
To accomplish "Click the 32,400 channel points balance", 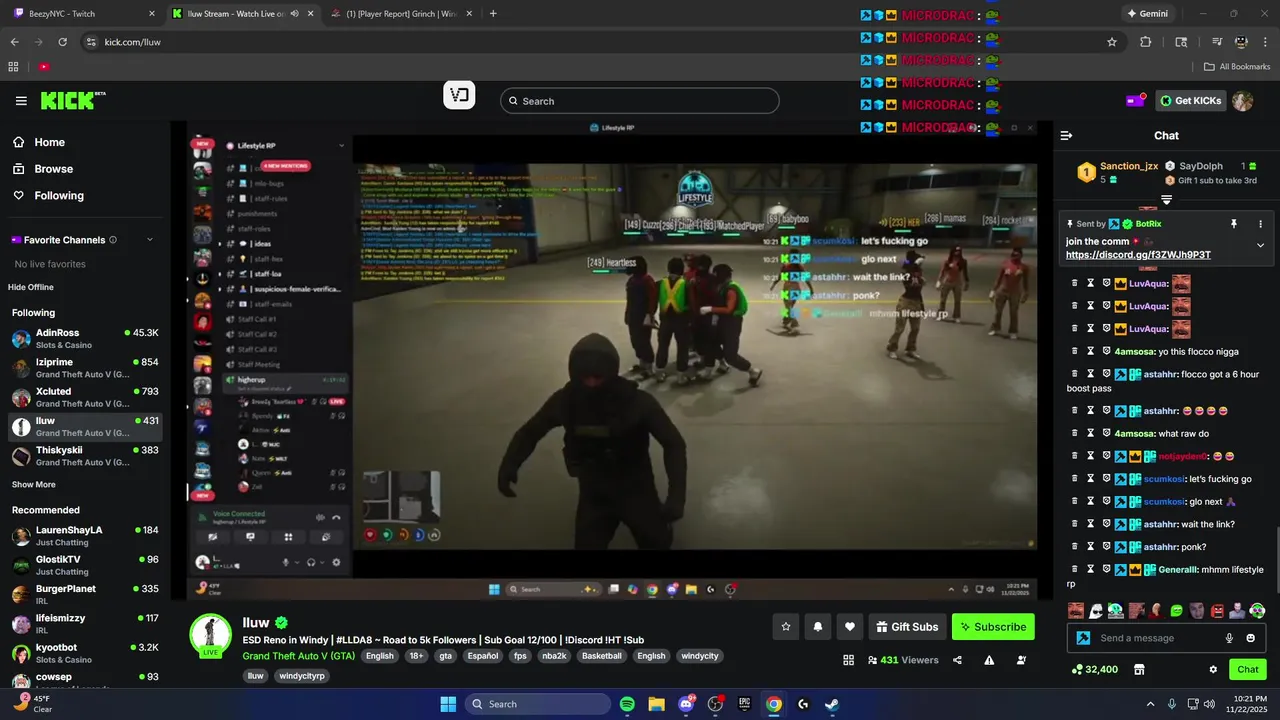I will [1094, 670].
